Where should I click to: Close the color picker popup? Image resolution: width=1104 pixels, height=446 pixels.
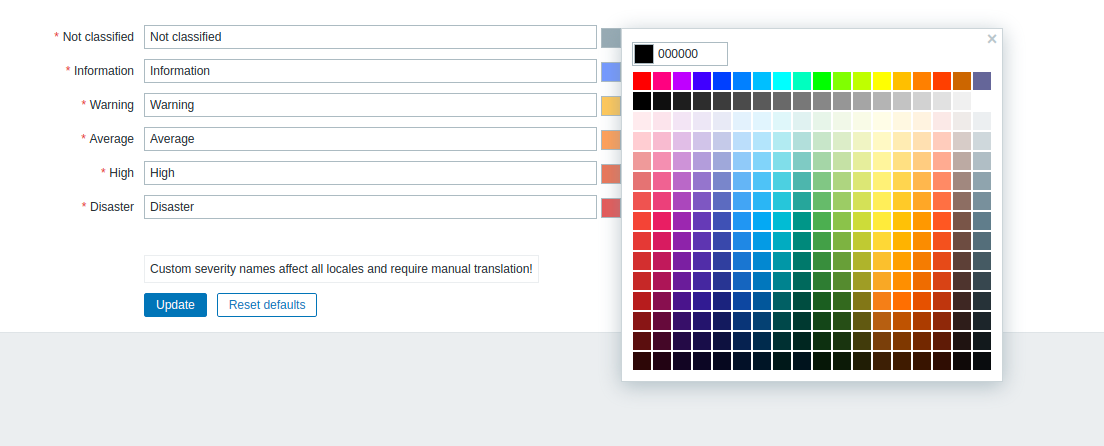[x=992, y=39]
